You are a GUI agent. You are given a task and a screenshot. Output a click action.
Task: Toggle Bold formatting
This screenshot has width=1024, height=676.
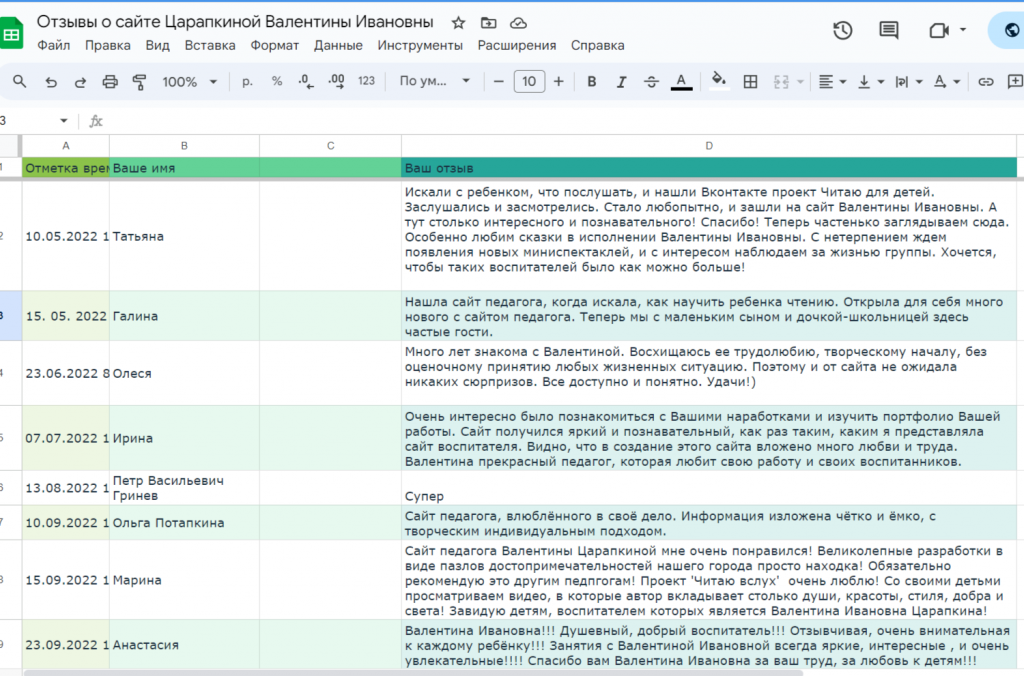coord(591,82)
